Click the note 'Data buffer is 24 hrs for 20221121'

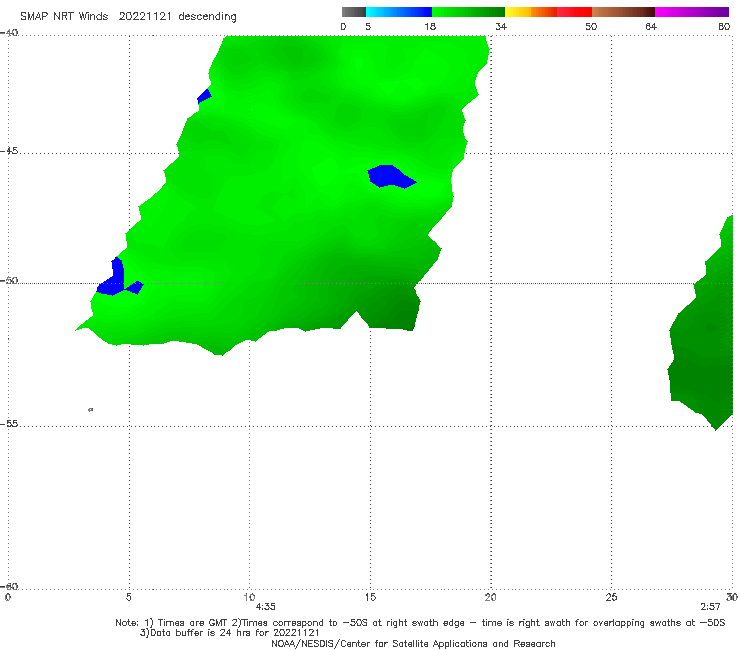point(230,633)
